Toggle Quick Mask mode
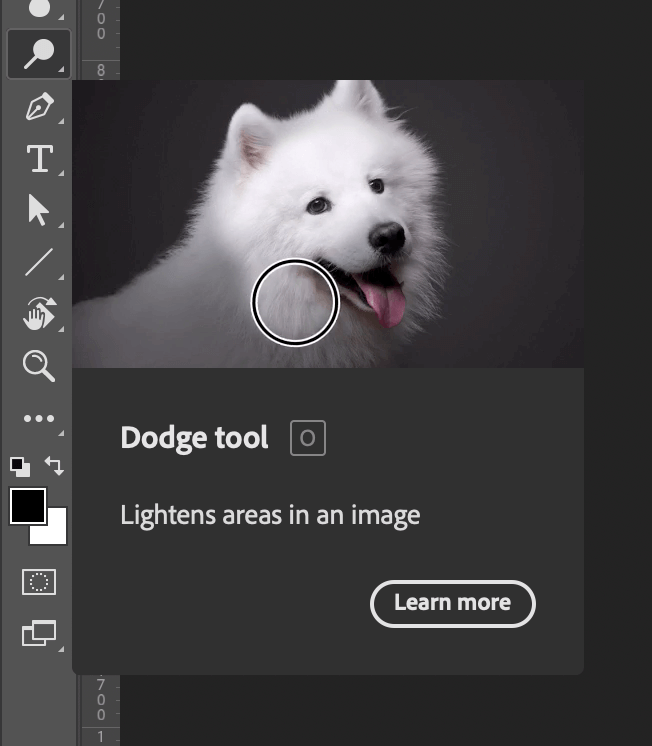 pos(38,582)
